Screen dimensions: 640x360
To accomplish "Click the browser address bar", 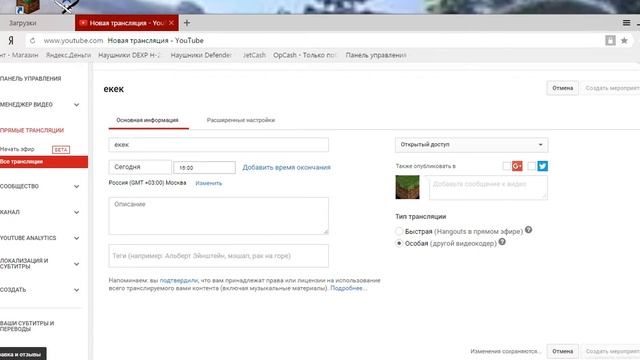I will [x=314, y=40].
